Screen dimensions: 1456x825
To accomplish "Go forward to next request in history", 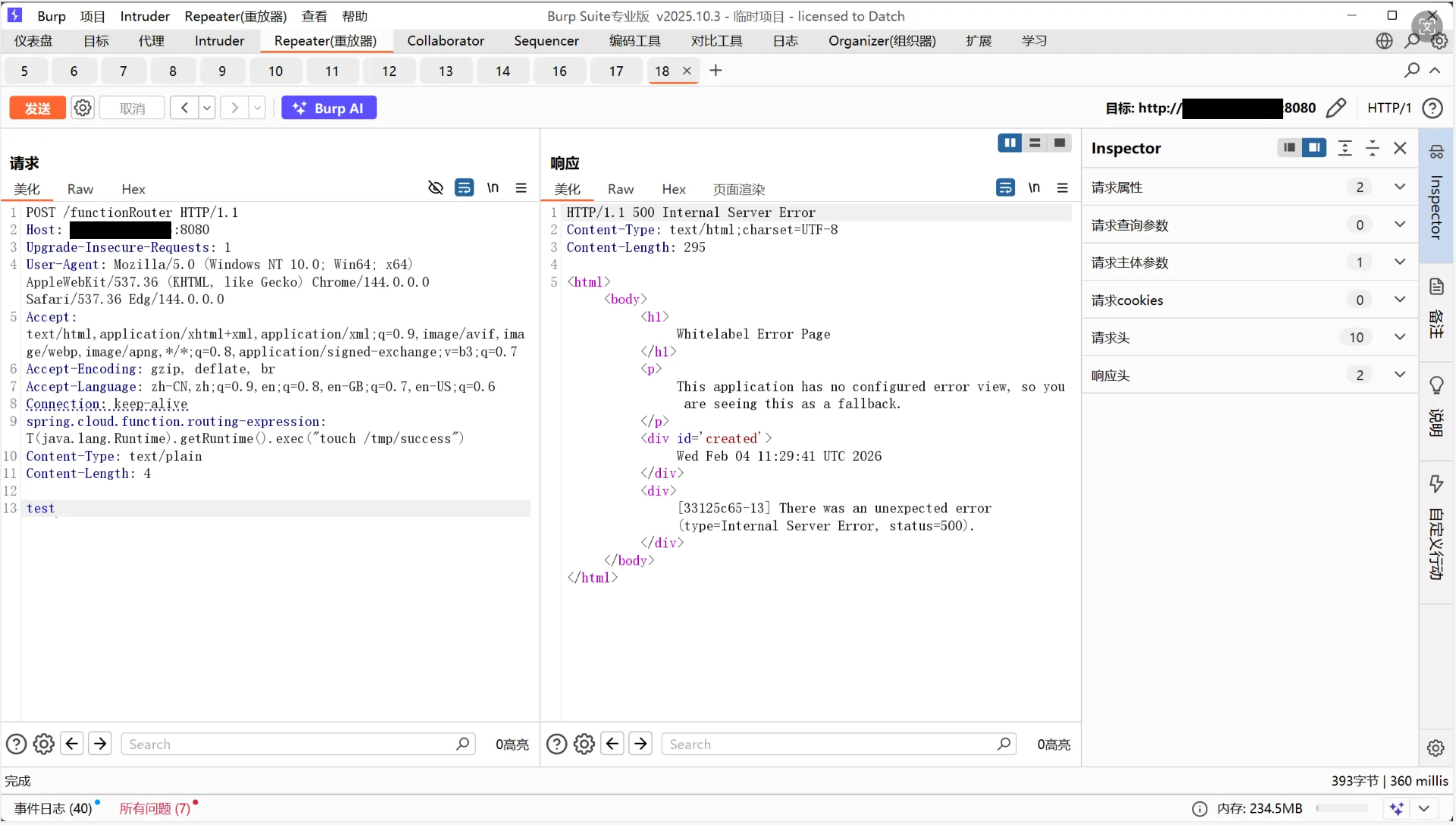I will tap(234, 108).
